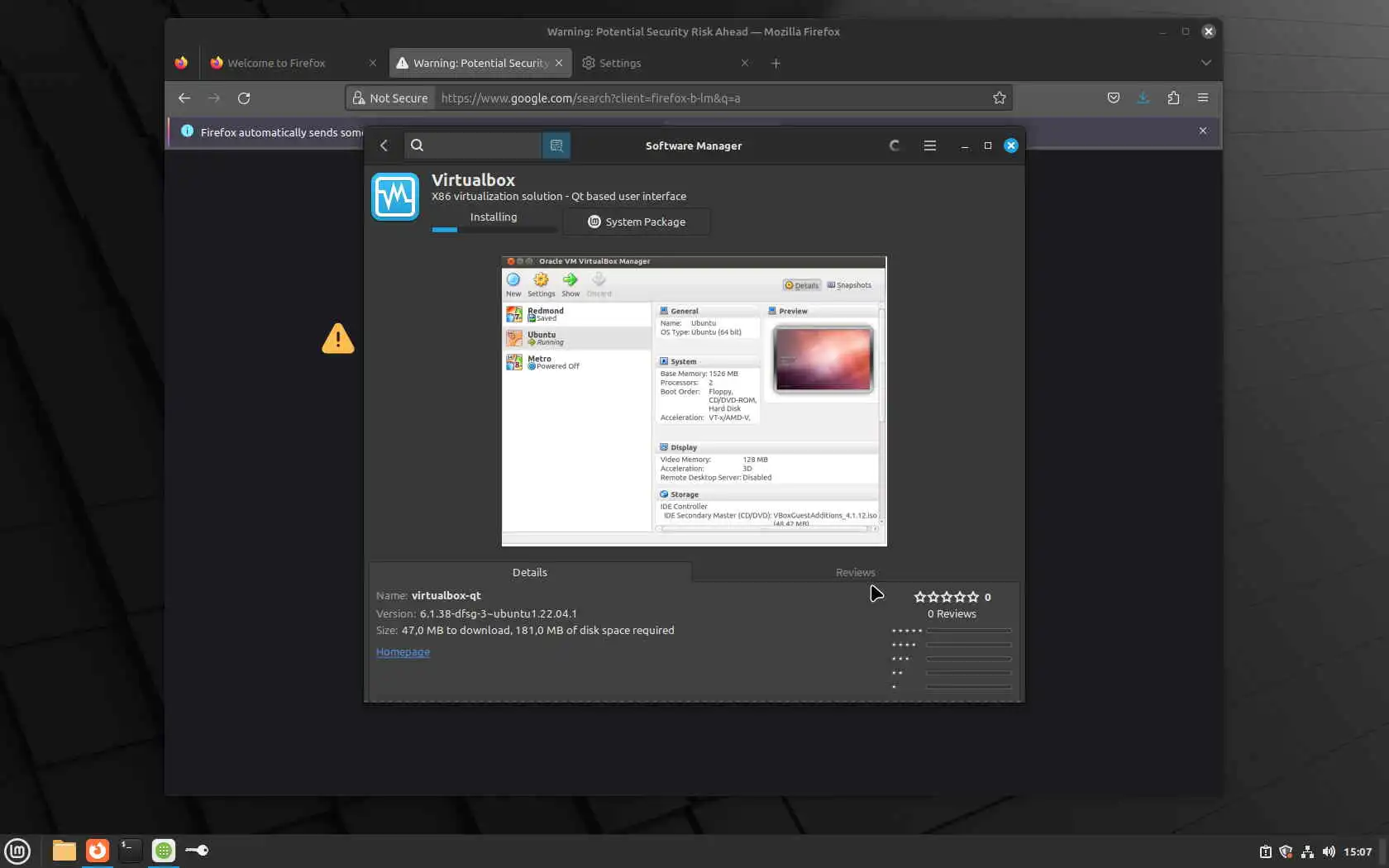The height and width of the screenshot is (868, 1389).
Task: Open the Homepage link
Action: coord(403,651)
